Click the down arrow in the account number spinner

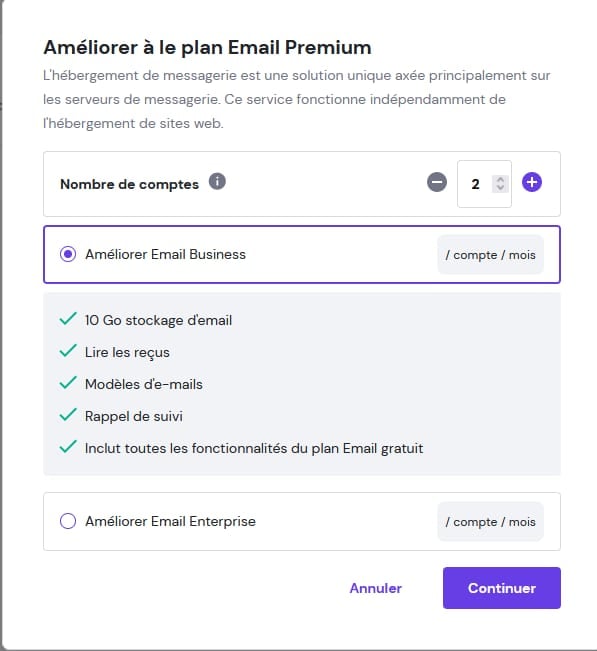(x=500, y=188)
